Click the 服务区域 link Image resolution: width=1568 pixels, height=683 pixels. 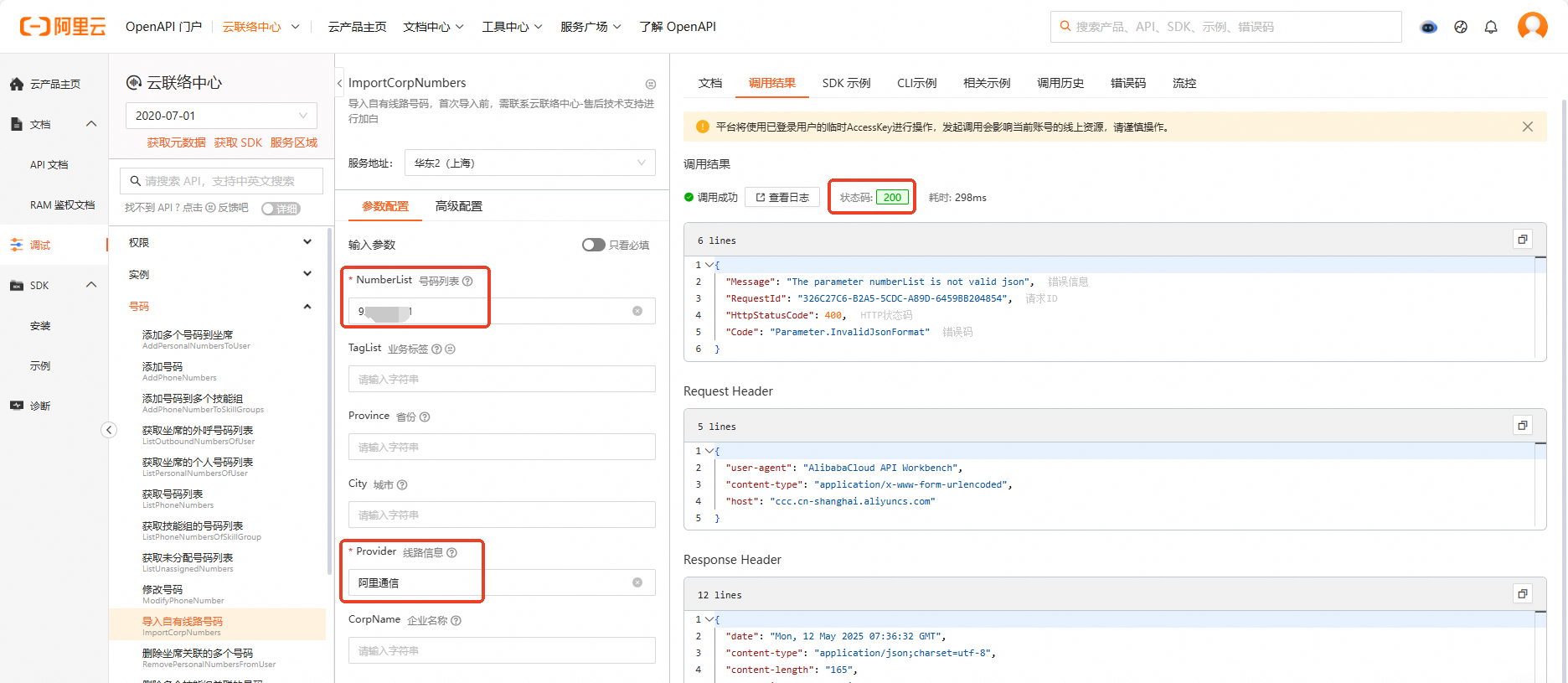pos(294,142)
